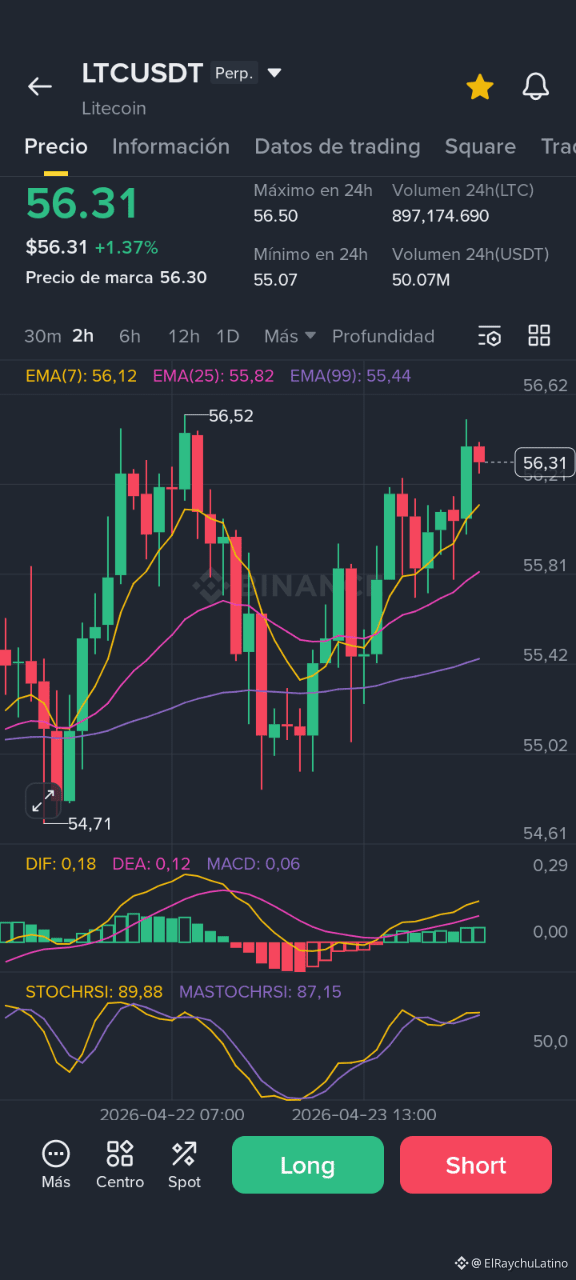Open price alerts via bell icon
576x1280 pixels.
(536, 86)
